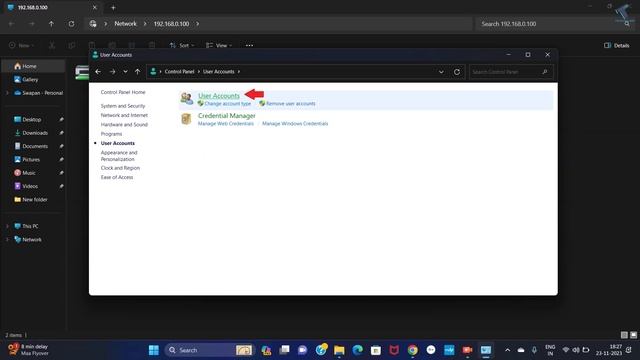Click Network breadcrumb in File Explorer
The image size is (640, 360).
[x=125, y=24]
